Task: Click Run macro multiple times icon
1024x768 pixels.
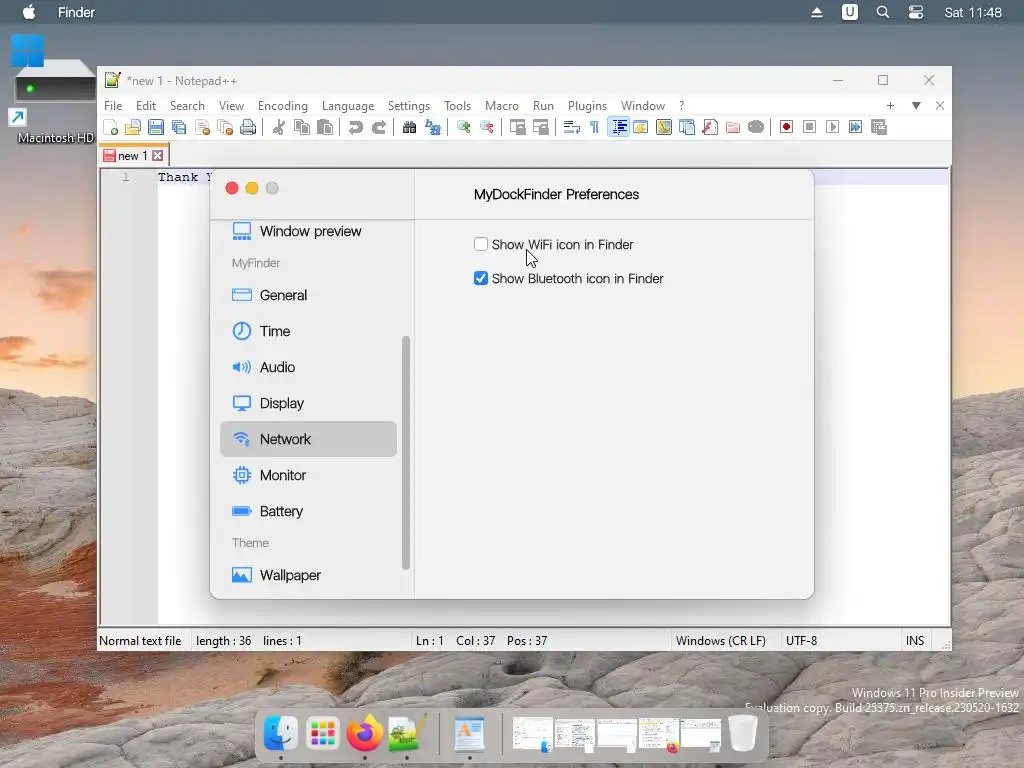Action: [855, 127]
